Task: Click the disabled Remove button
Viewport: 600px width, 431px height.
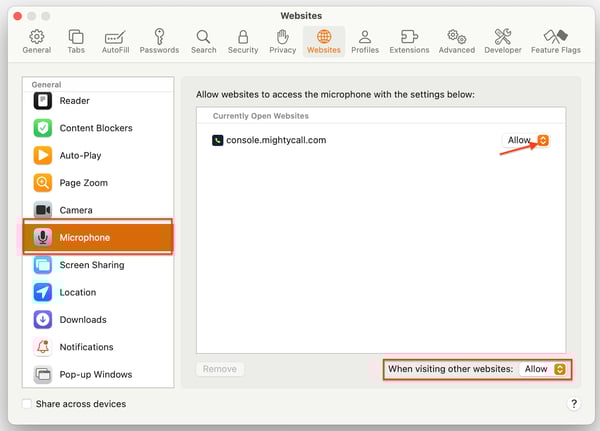Action: (220, 369)
